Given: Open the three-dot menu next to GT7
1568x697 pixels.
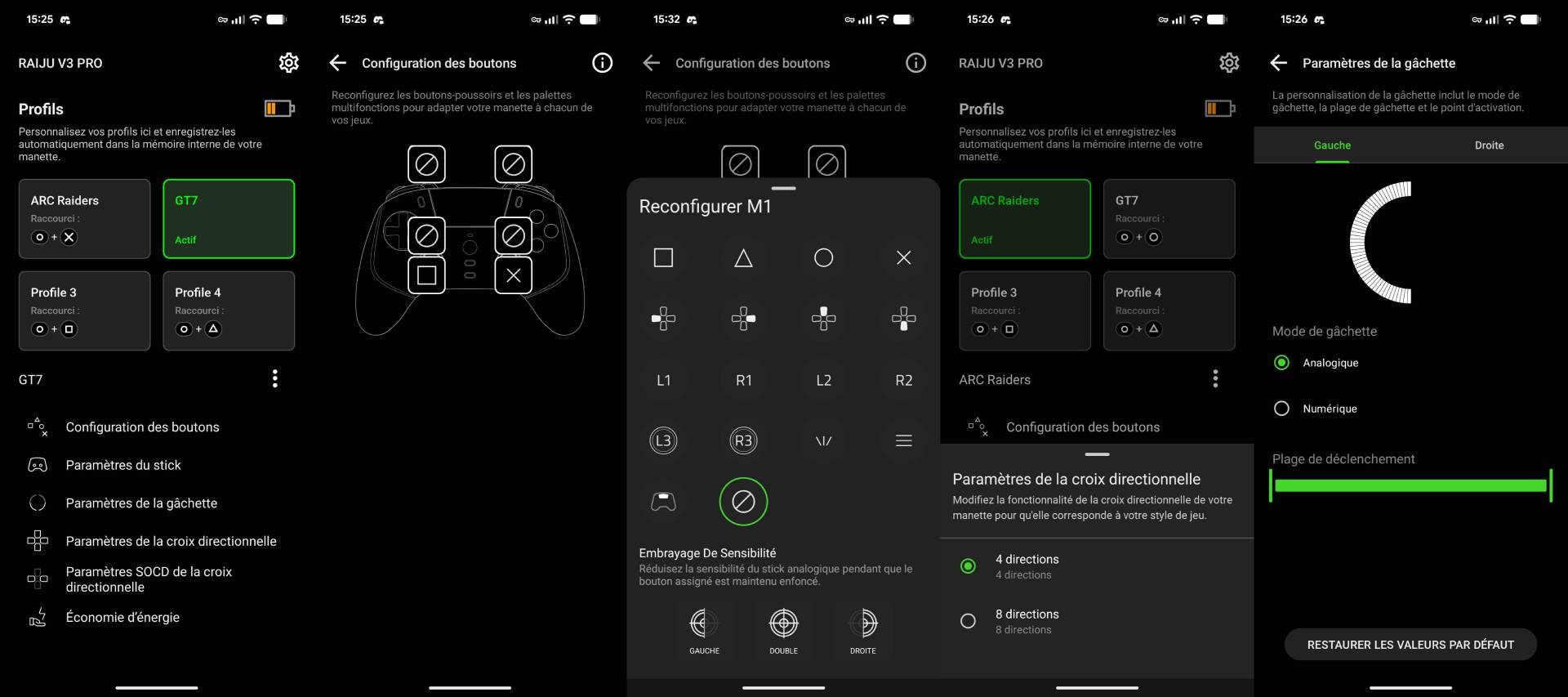Looking at the screenshot, I should click(275, 378).
